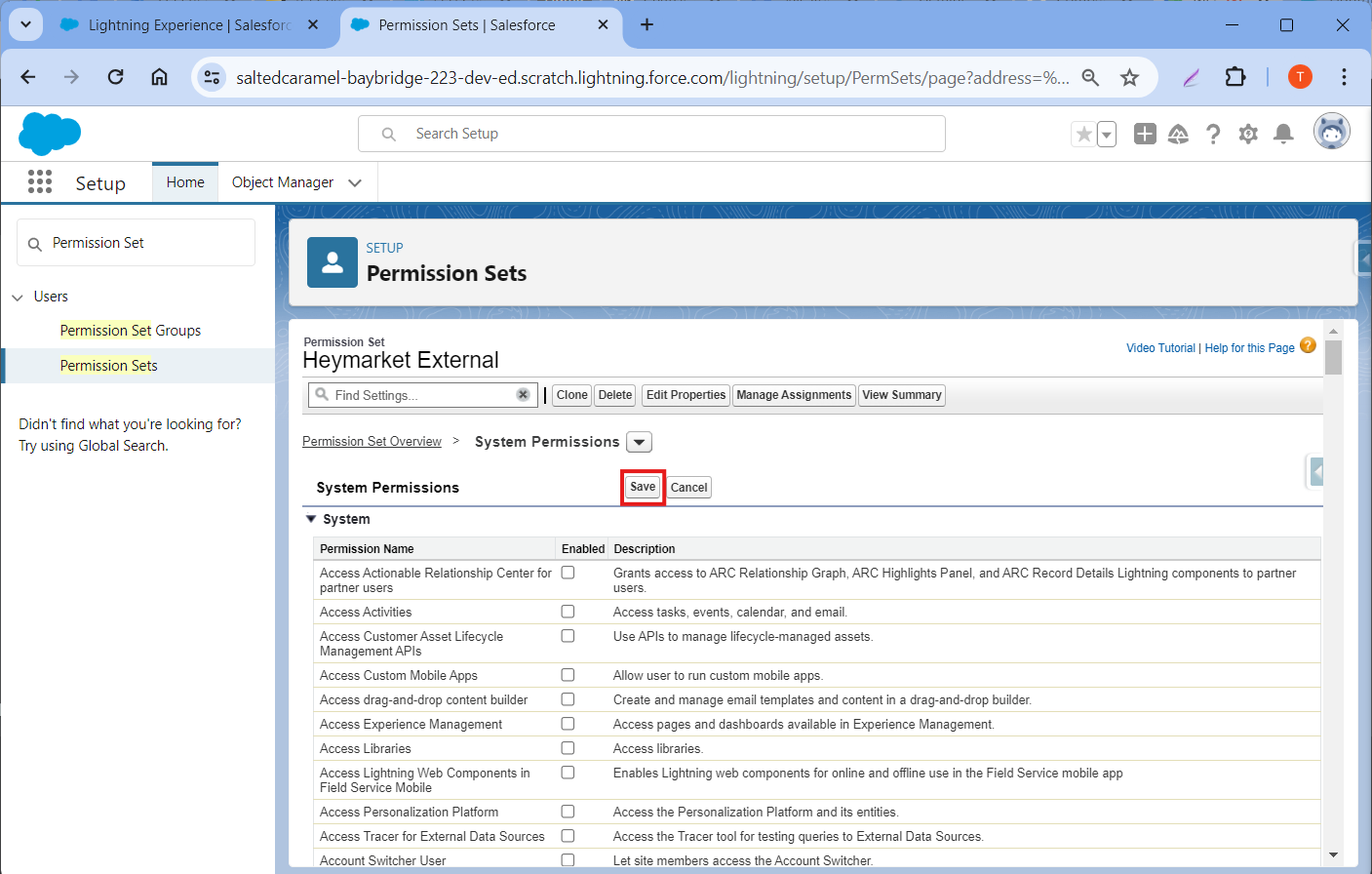Open the user profile avatar
This screenshot has height=874, width=1372.
(x=1332, y=132)
